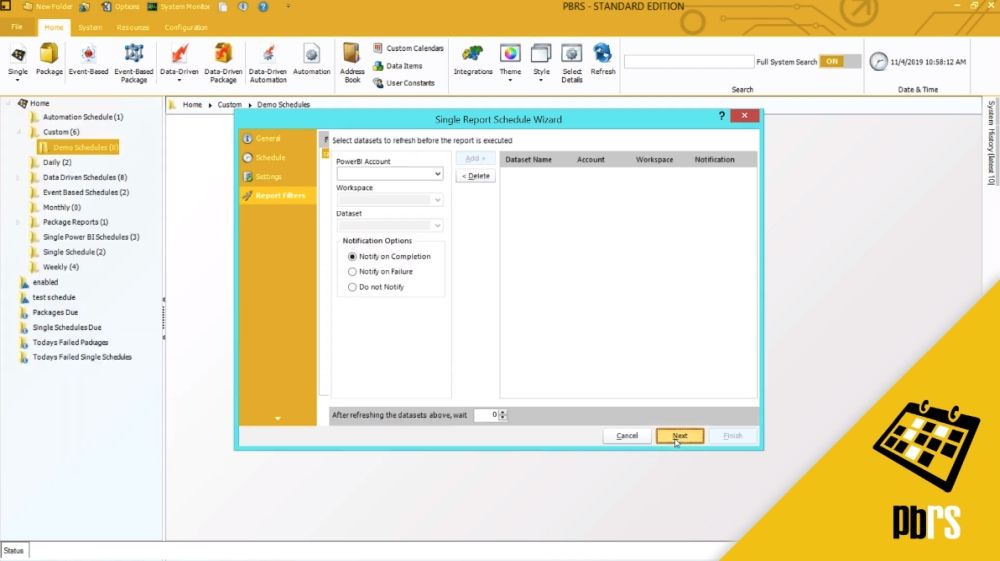Open Integrations in the ribbon
The height and width of the screenshot is (561, 1000).
tap(473, 59)
